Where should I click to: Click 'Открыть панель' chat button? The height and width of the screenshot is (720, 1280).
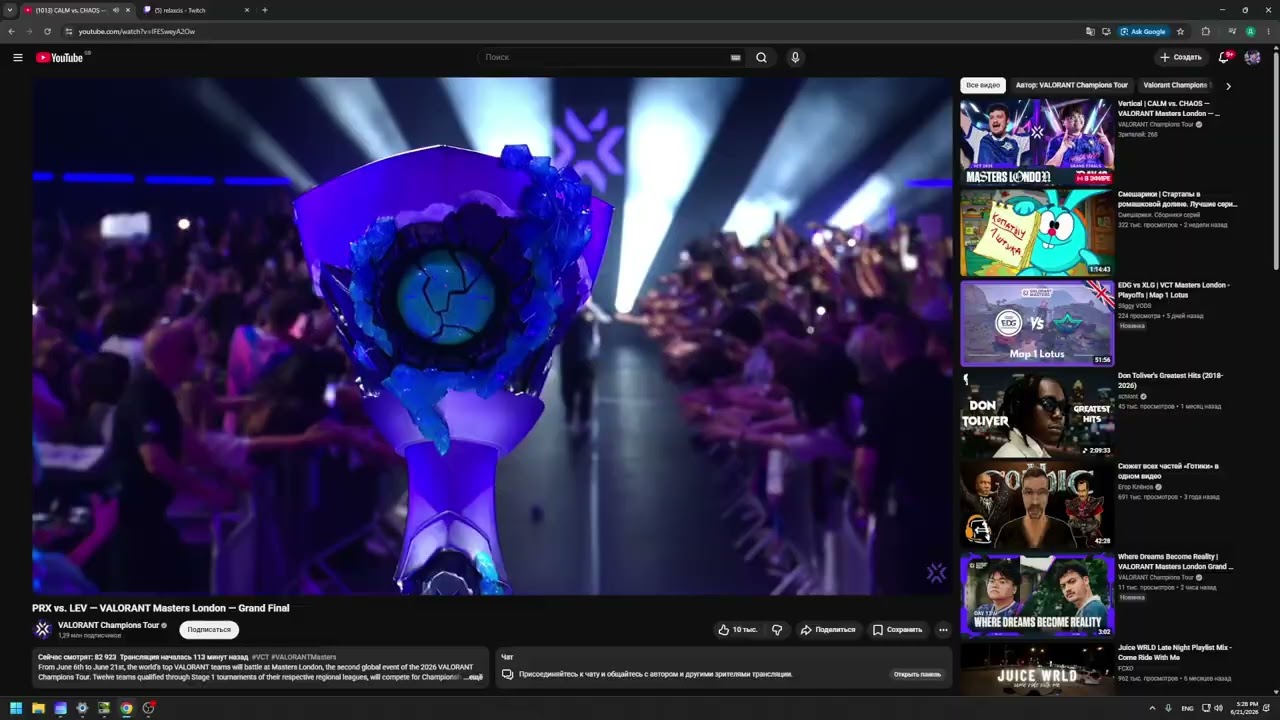click(x=917, y=674)
